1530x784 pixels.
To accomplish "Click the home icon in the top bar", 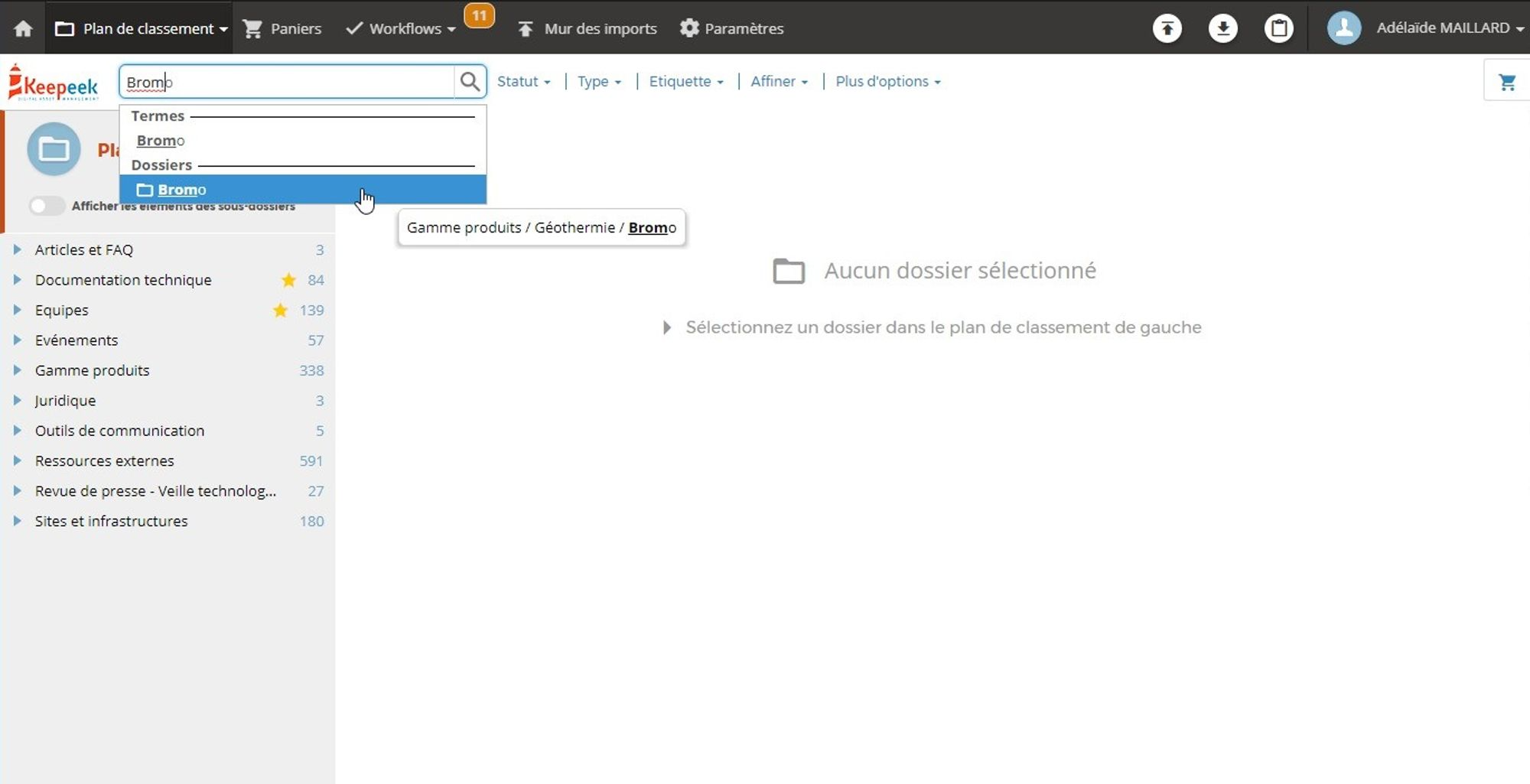I will (x=22, y=28).
